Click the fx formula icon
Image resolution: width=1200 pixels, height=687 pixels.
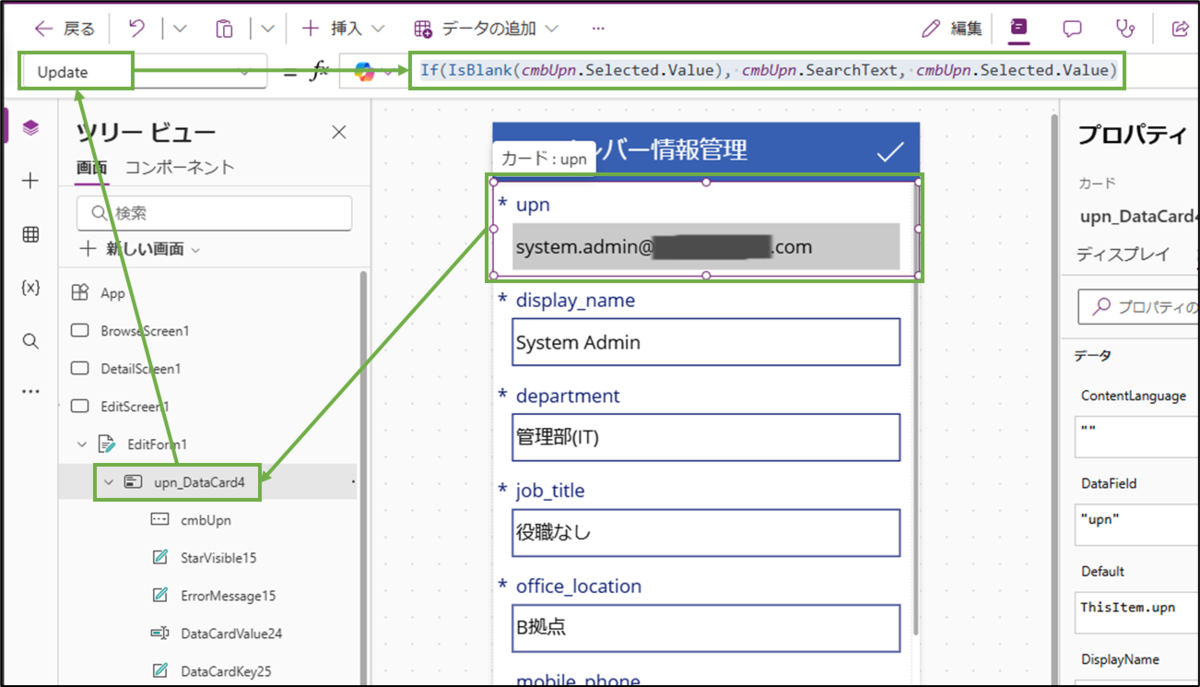tap(319, 72)
